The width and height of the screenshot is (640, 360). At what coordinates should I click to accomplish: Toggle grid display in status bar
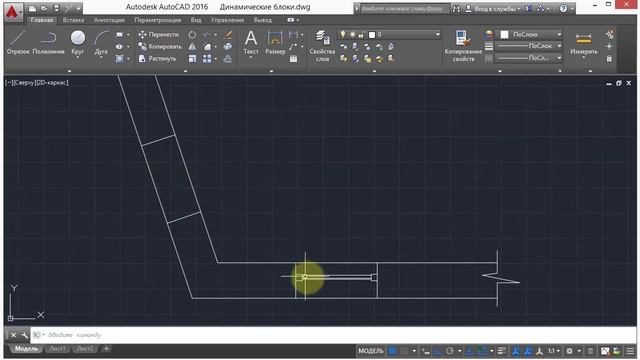pos(393,351)
